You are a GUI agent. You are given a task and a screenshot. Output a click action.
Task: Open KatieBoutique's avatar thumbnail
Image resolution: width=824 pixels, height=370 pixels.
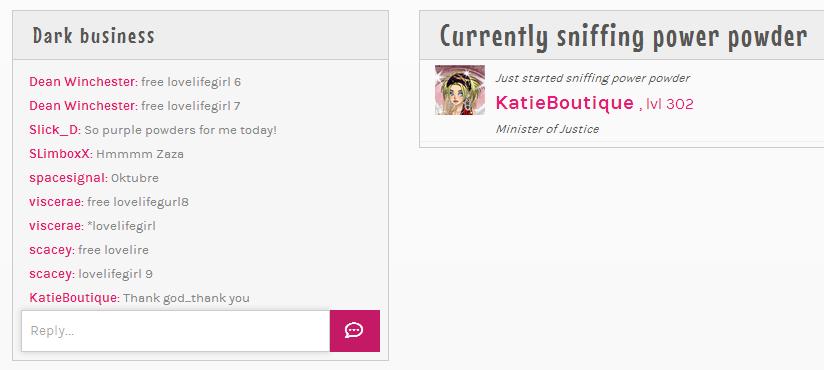460,90
